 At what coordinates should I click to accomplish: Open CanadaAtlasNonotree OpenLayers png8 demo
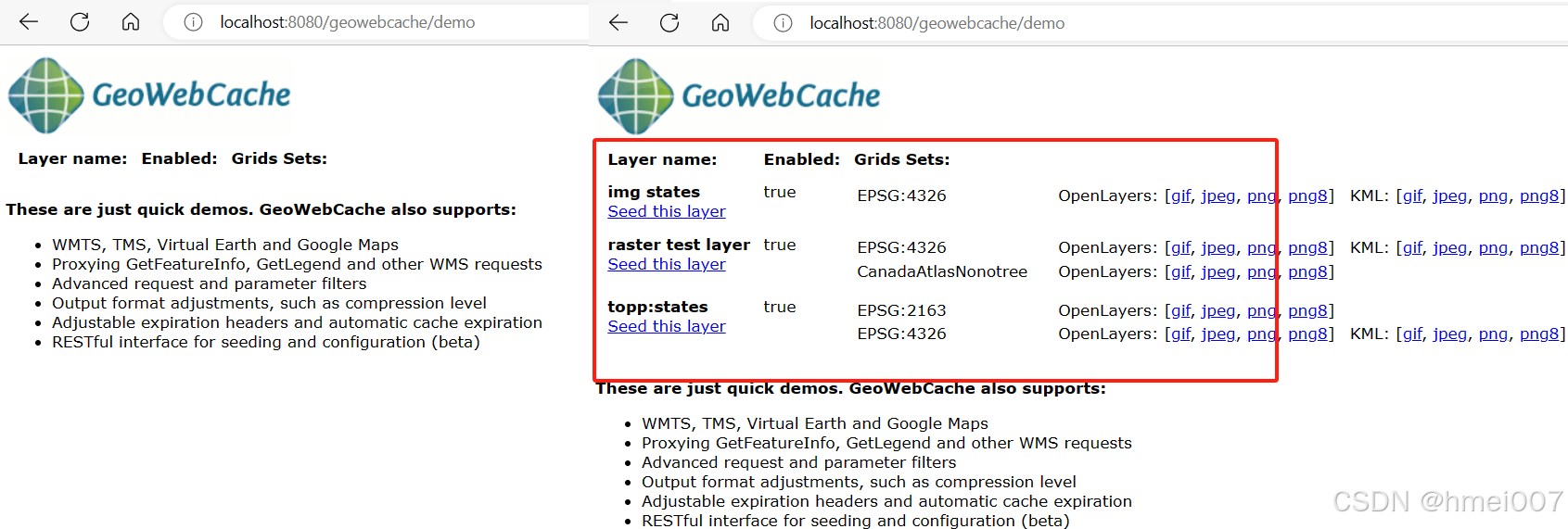pyautogui.click(x=1307, y=271)
